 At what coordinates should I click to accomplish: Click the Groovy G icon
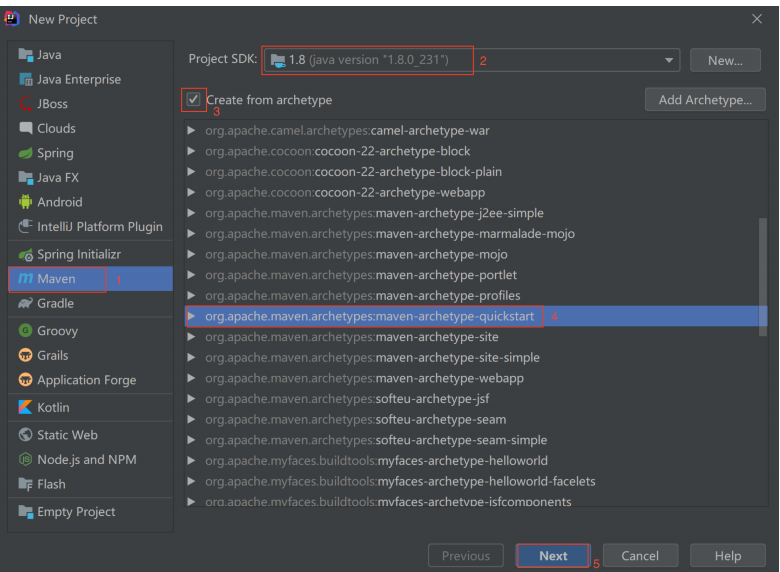pos(25,330)
